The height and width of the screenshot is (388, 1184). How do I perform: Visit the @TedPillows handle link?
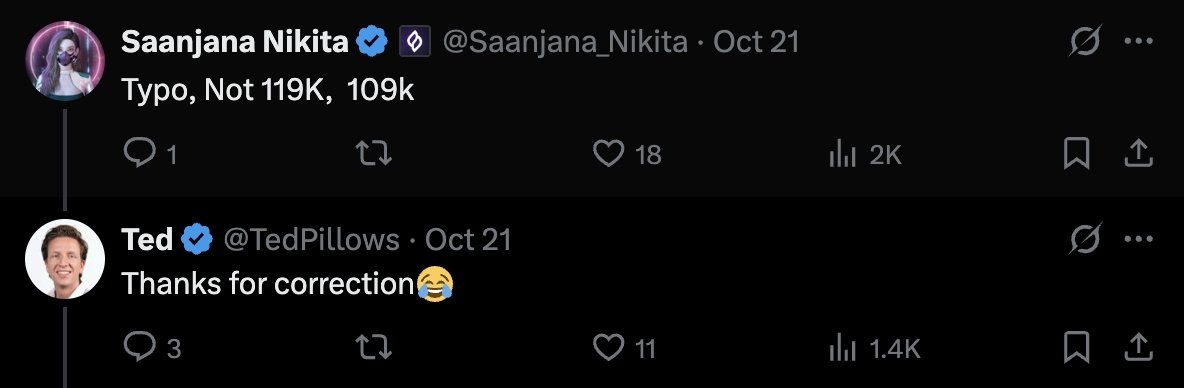[311, 240]
